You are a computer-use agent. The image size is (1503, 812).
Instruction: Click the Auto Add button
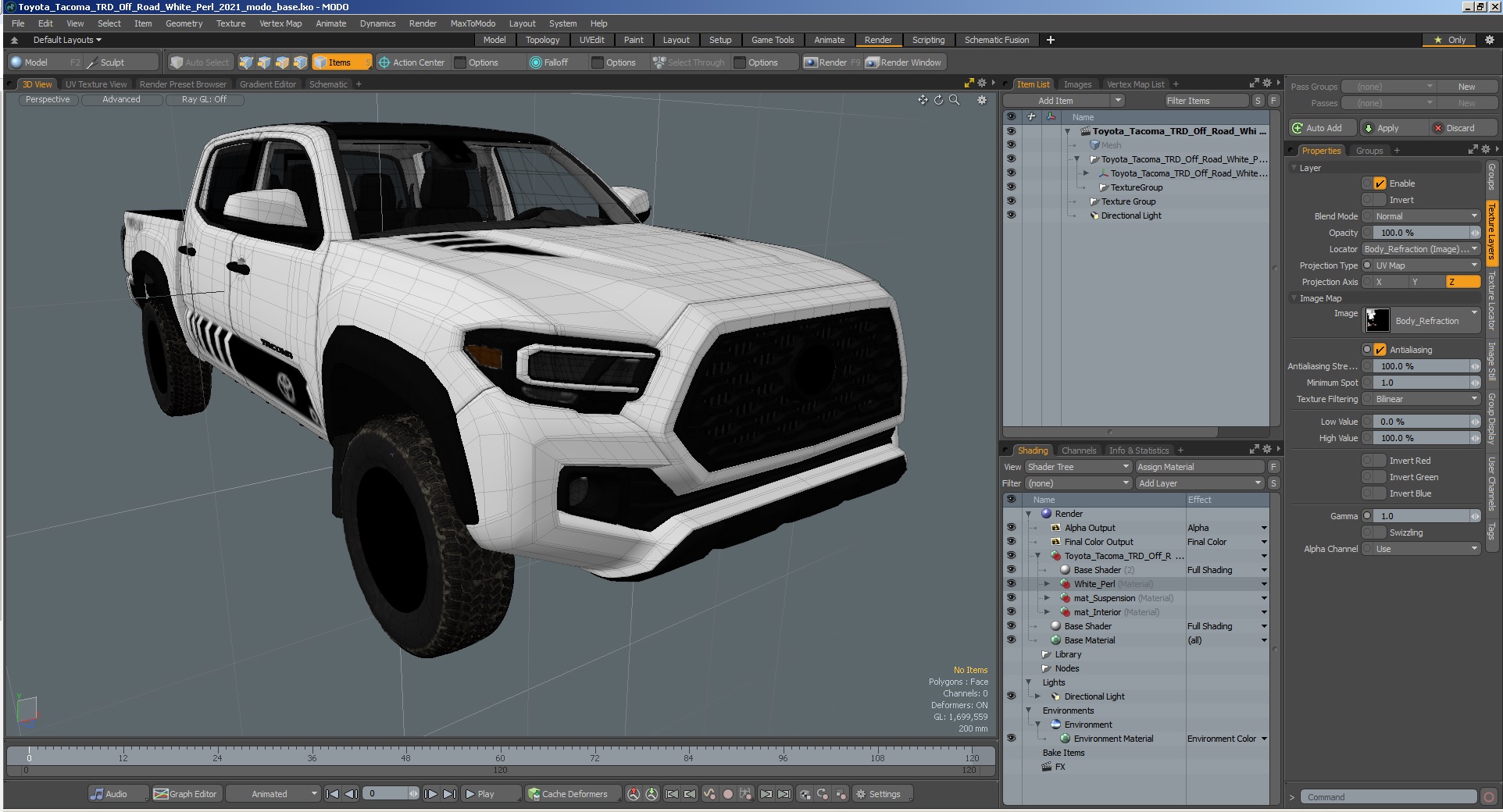(1323, 128)
